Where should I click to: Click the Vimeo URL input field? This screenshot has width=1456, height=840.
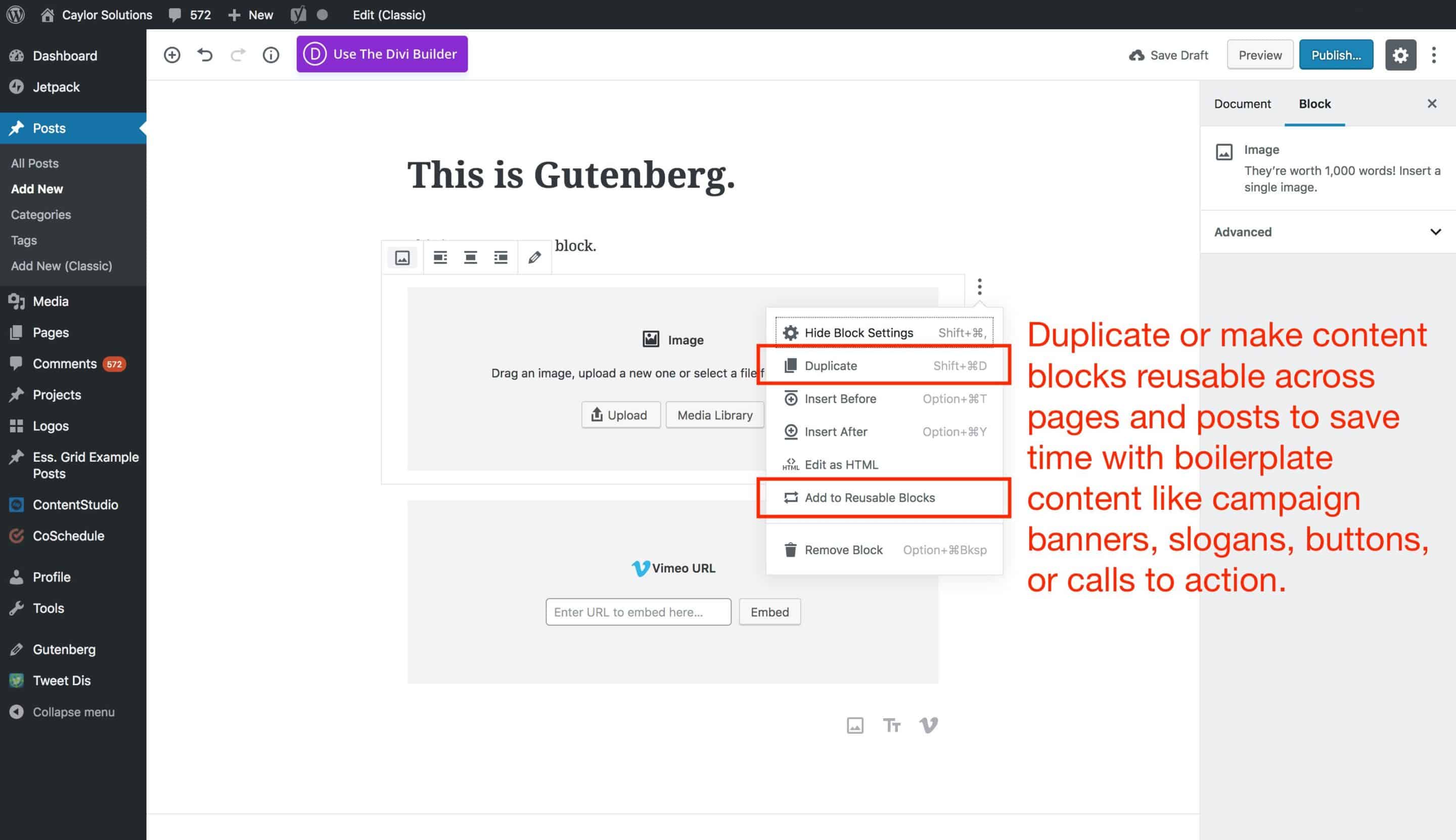[x=639, y=611]
